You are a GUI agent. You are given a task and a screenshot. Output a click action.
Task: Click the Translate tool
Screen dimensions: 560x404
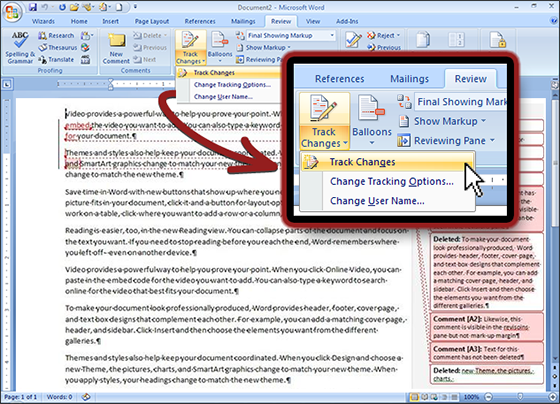coord(56,60)
